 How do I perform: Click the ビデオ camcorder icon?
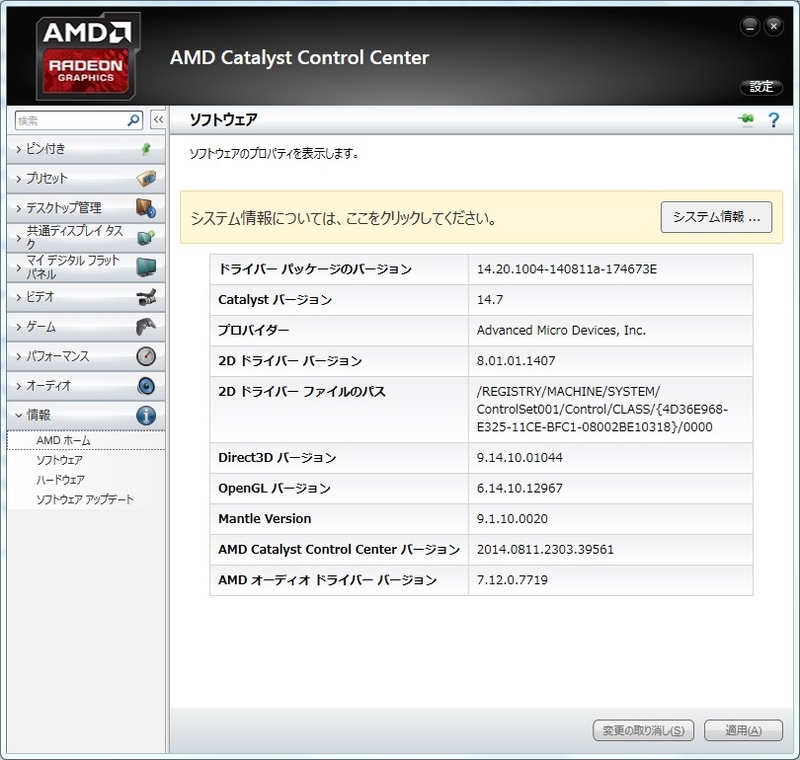pyautogui.click(x=146, y=297)
